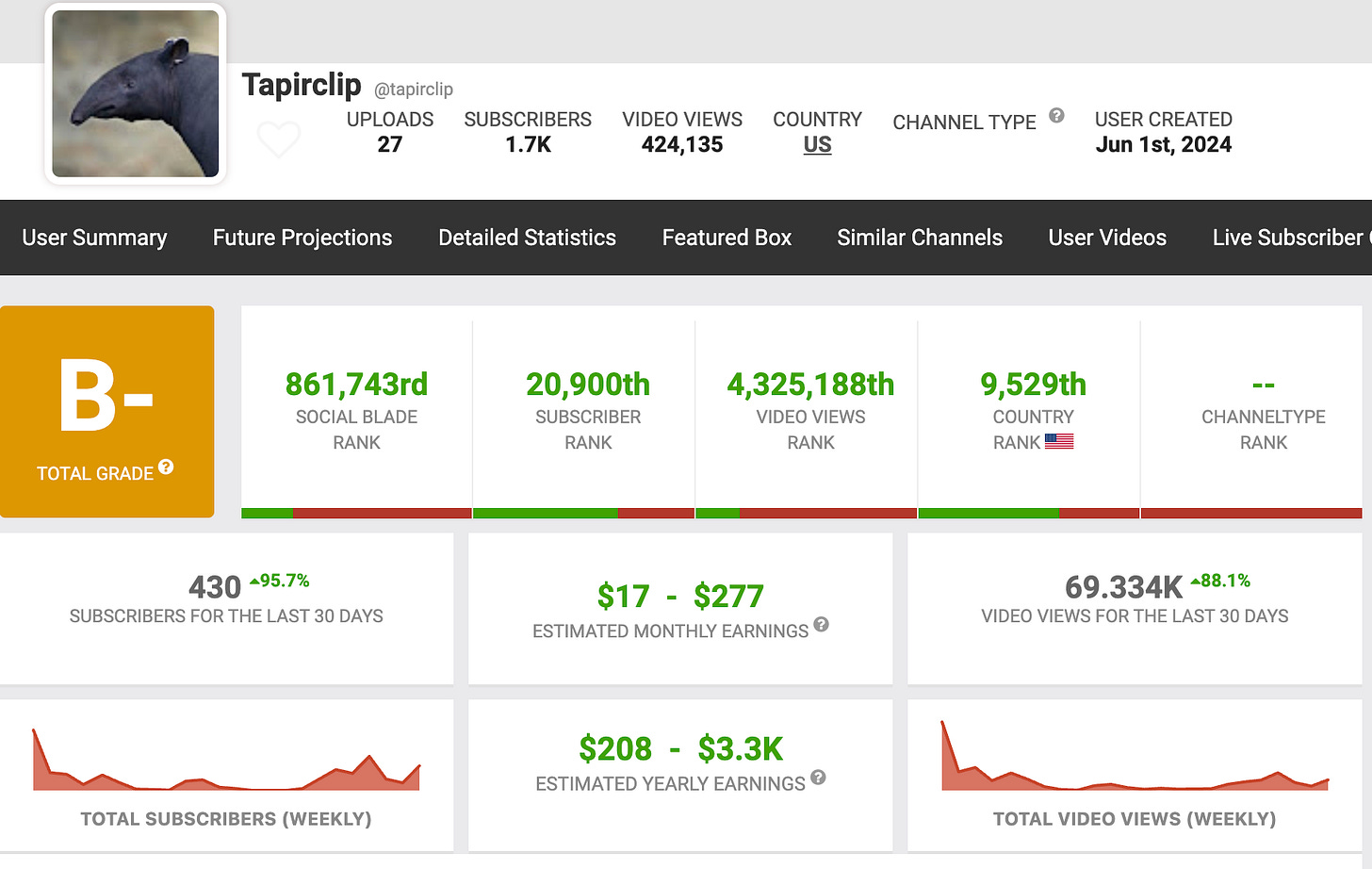Click the country rank progress bar
Screen dimensions: 1372x869
(x=1029, y=514)
